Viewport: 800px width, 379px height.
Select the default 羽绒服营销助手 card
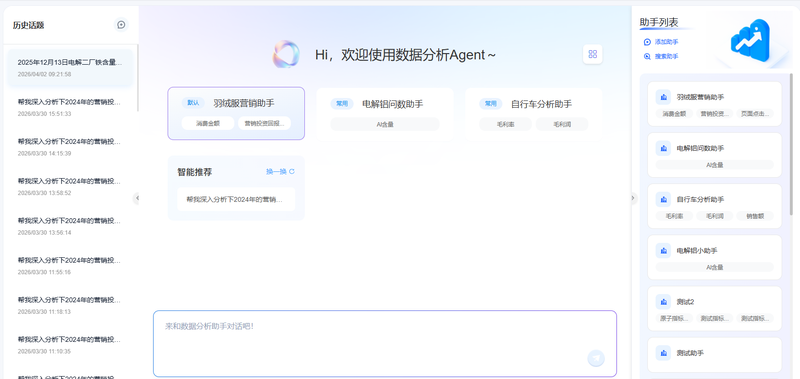coord(236,113)
